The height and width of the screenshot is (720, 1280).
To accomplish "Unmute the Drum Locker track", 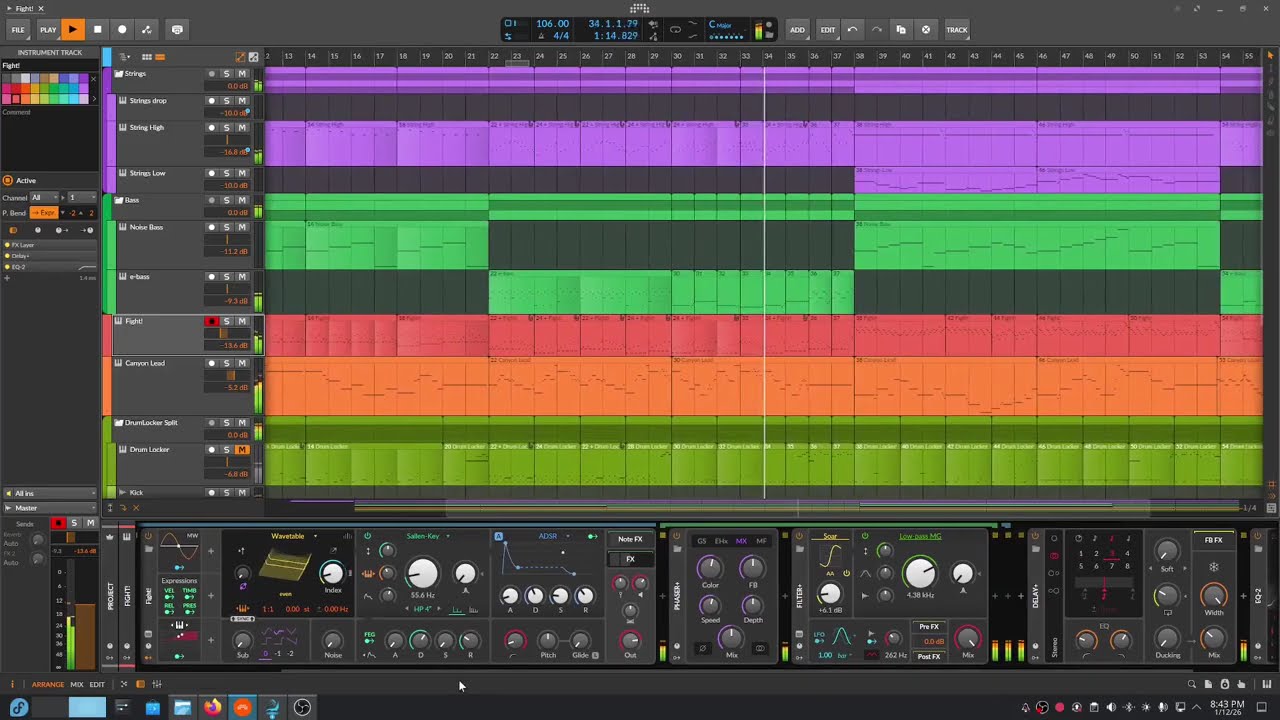I will [x=241, y=450].
